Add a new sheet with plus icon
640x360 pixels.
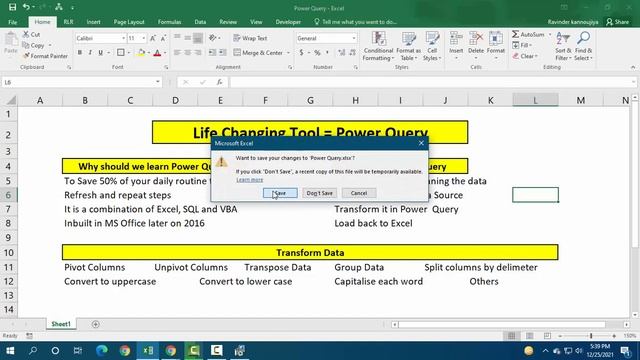pyautogui.click(x=96, y=324)
